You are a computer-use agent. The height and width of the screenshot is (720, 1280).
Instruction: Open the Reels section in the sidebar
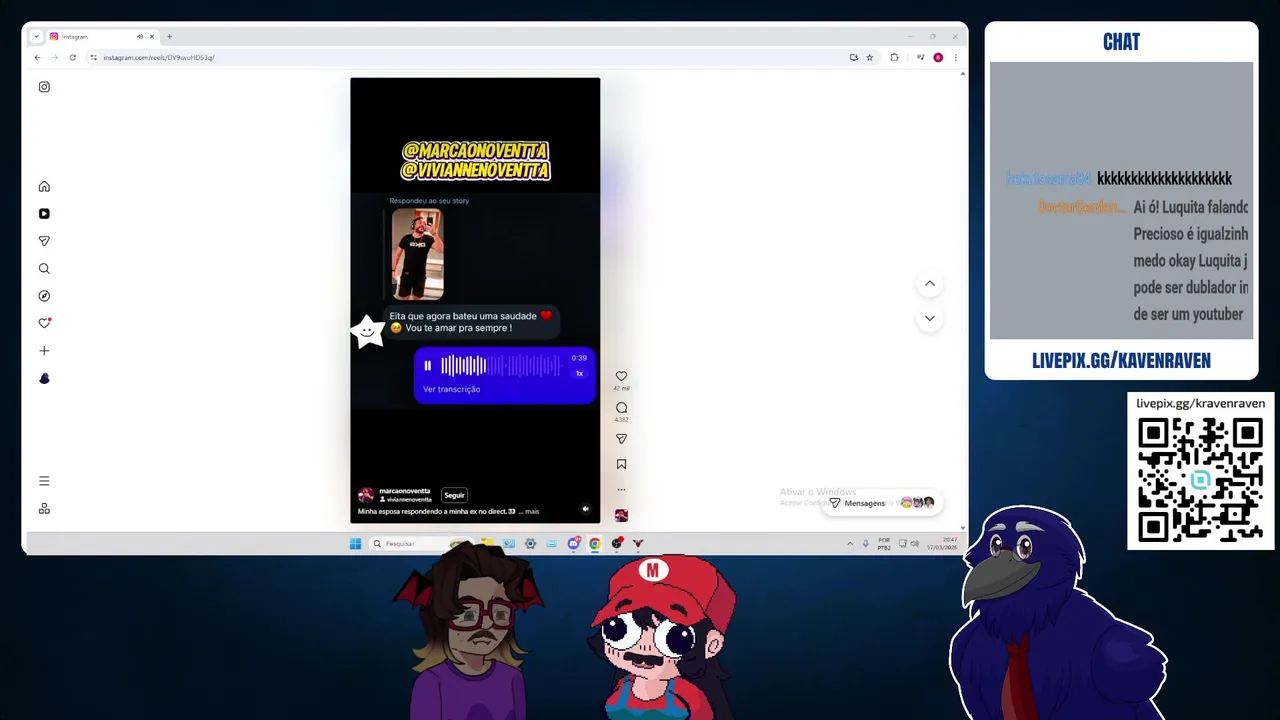[44, 214]
